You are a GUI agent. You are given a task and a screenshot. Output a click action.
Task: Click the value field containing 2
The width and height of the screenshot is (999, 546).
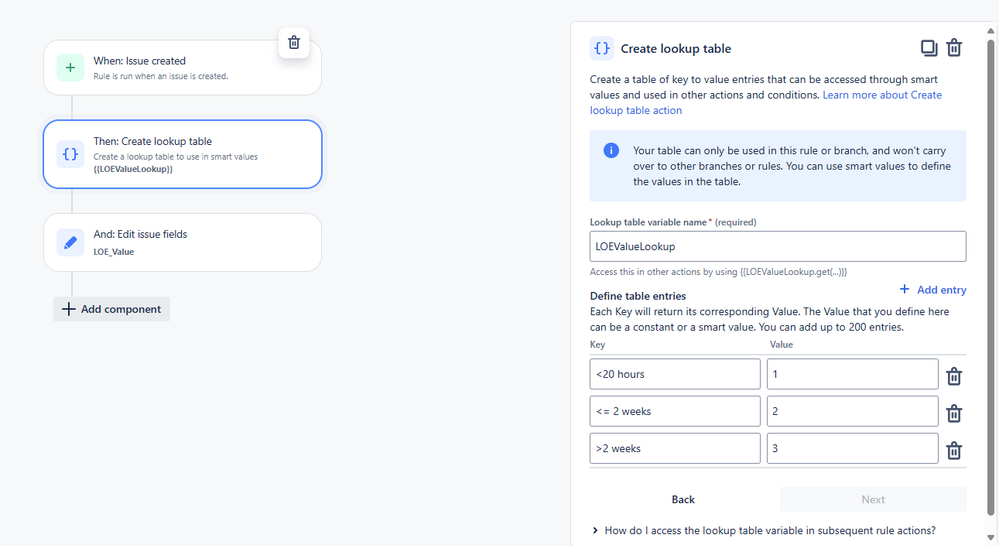coord(852,411)
